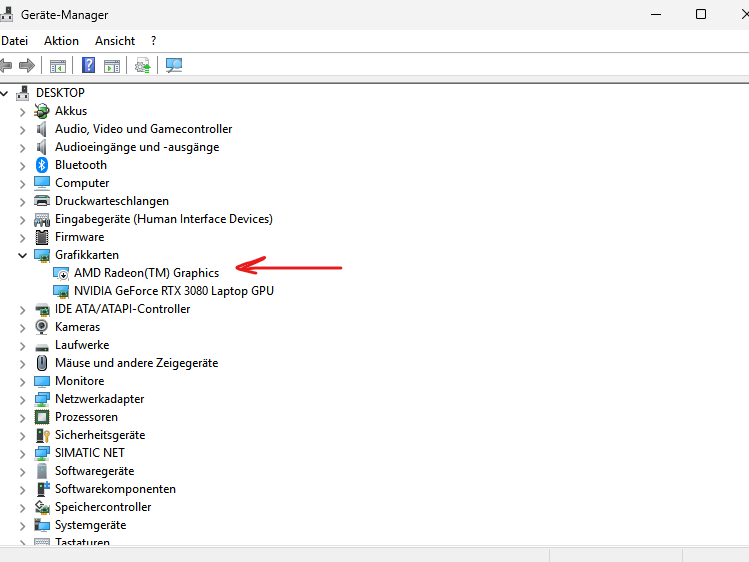
Task: Click the NVIDIA GeForce device icon
Action: (x=61, y=291)
